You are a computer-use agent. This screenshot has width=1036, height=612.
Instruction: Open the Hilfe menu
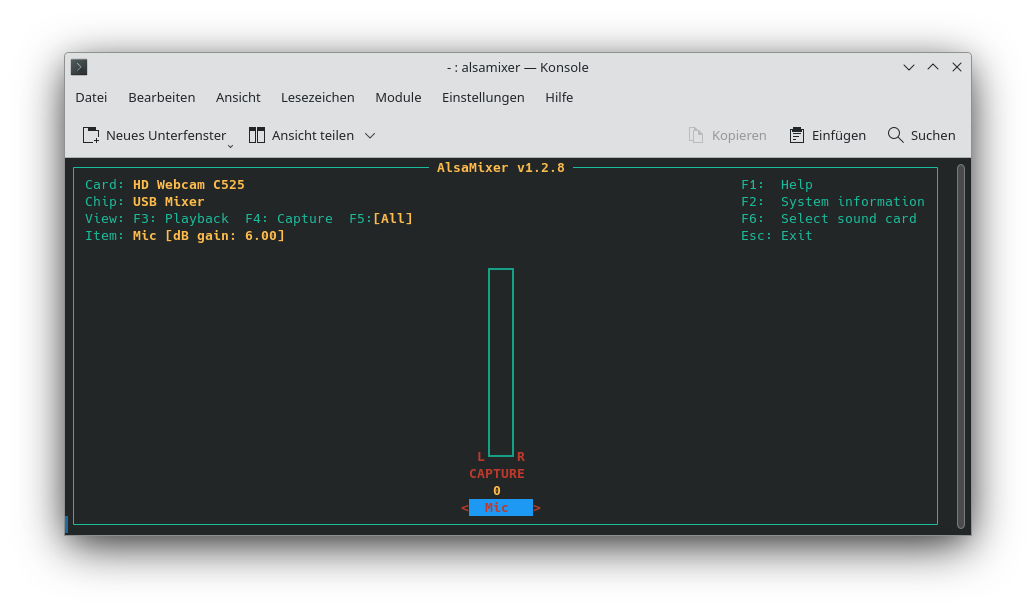pos(559,97)
